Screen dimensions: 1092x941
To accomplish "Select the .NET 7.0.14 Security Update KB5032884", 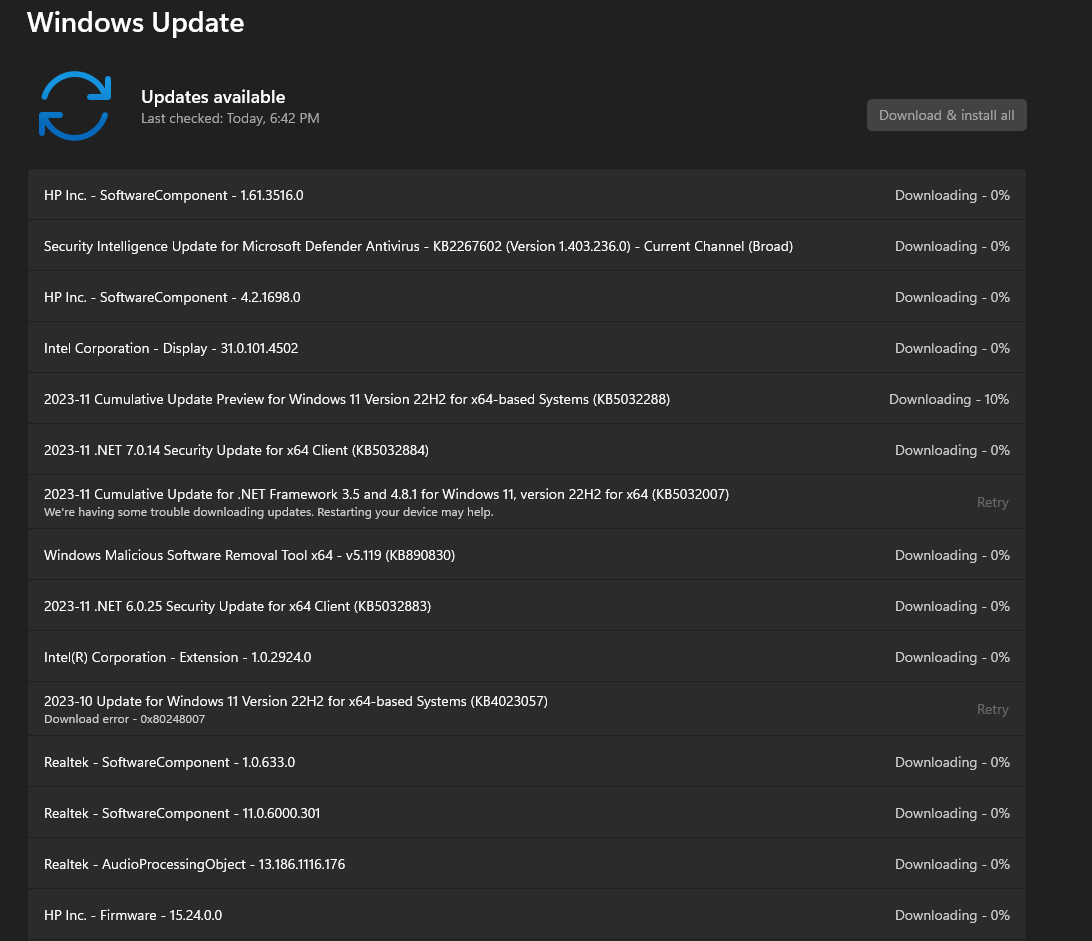I will 526,450.
